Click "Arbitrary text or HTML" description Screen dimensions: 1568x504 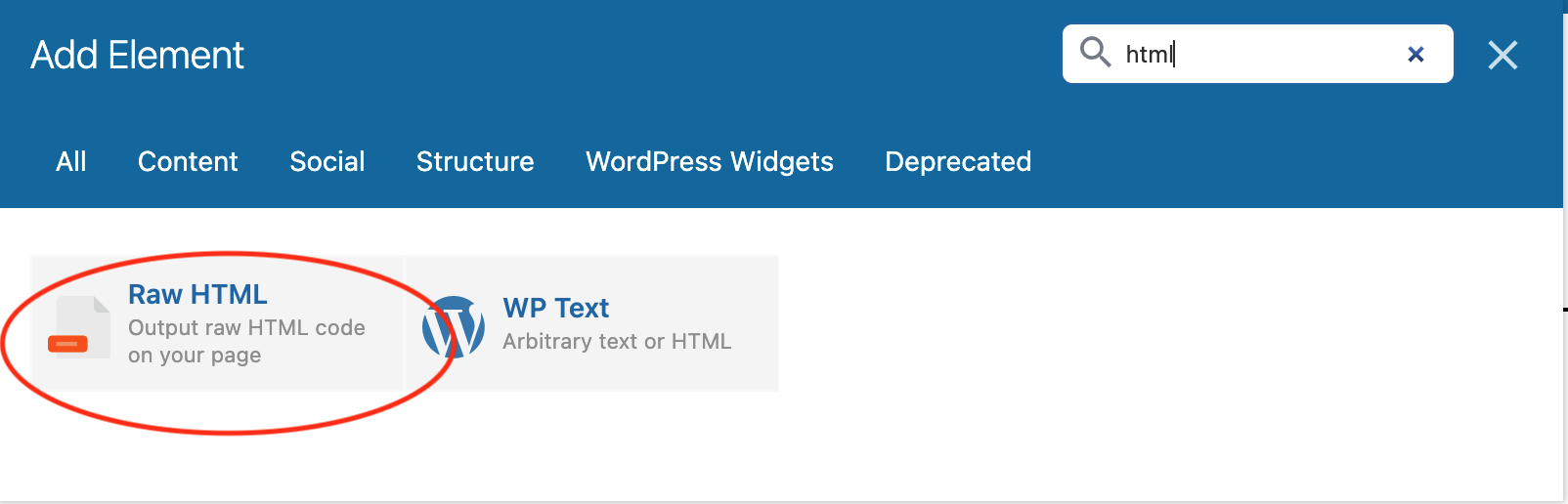coord(617,341)
